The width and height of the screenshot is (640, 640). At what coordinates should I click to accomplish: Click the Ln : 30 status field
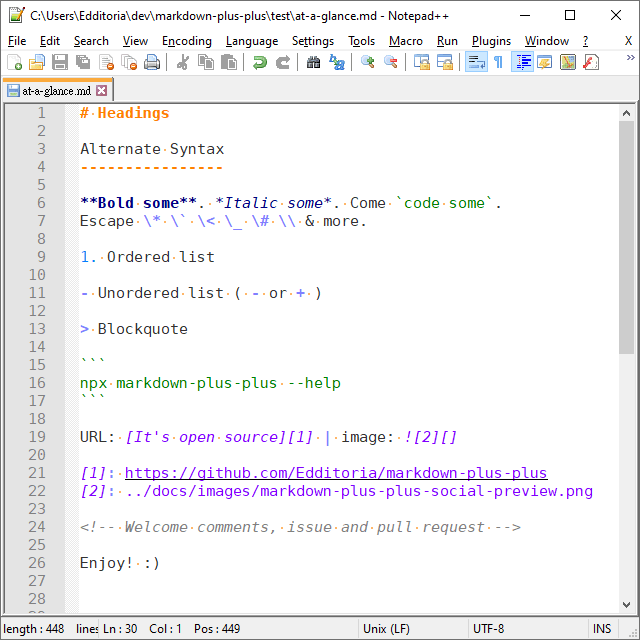click(x=120, y=629)
